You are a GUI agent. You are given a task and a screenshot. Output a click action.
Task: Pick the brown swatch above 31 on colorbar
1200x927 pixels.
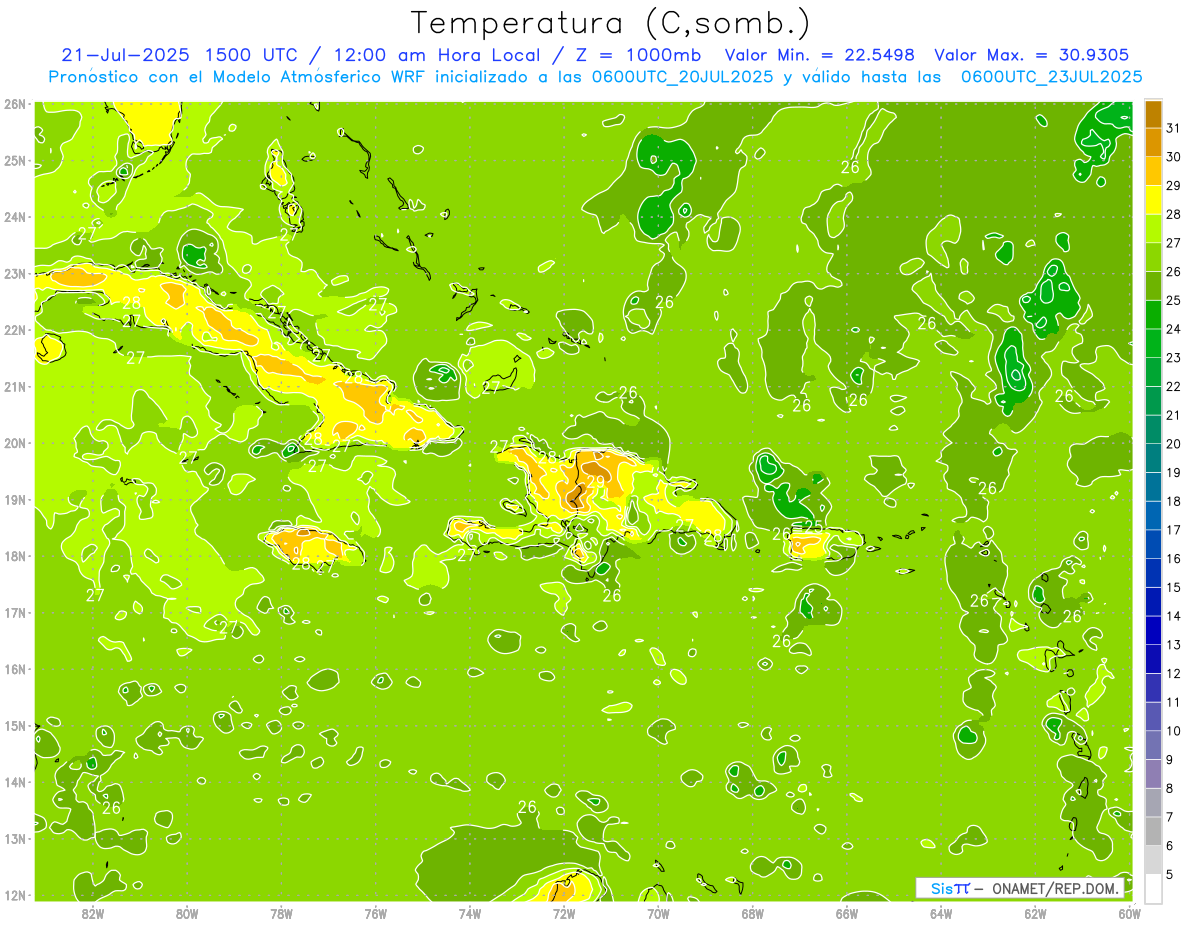[x=1153, y=115]
